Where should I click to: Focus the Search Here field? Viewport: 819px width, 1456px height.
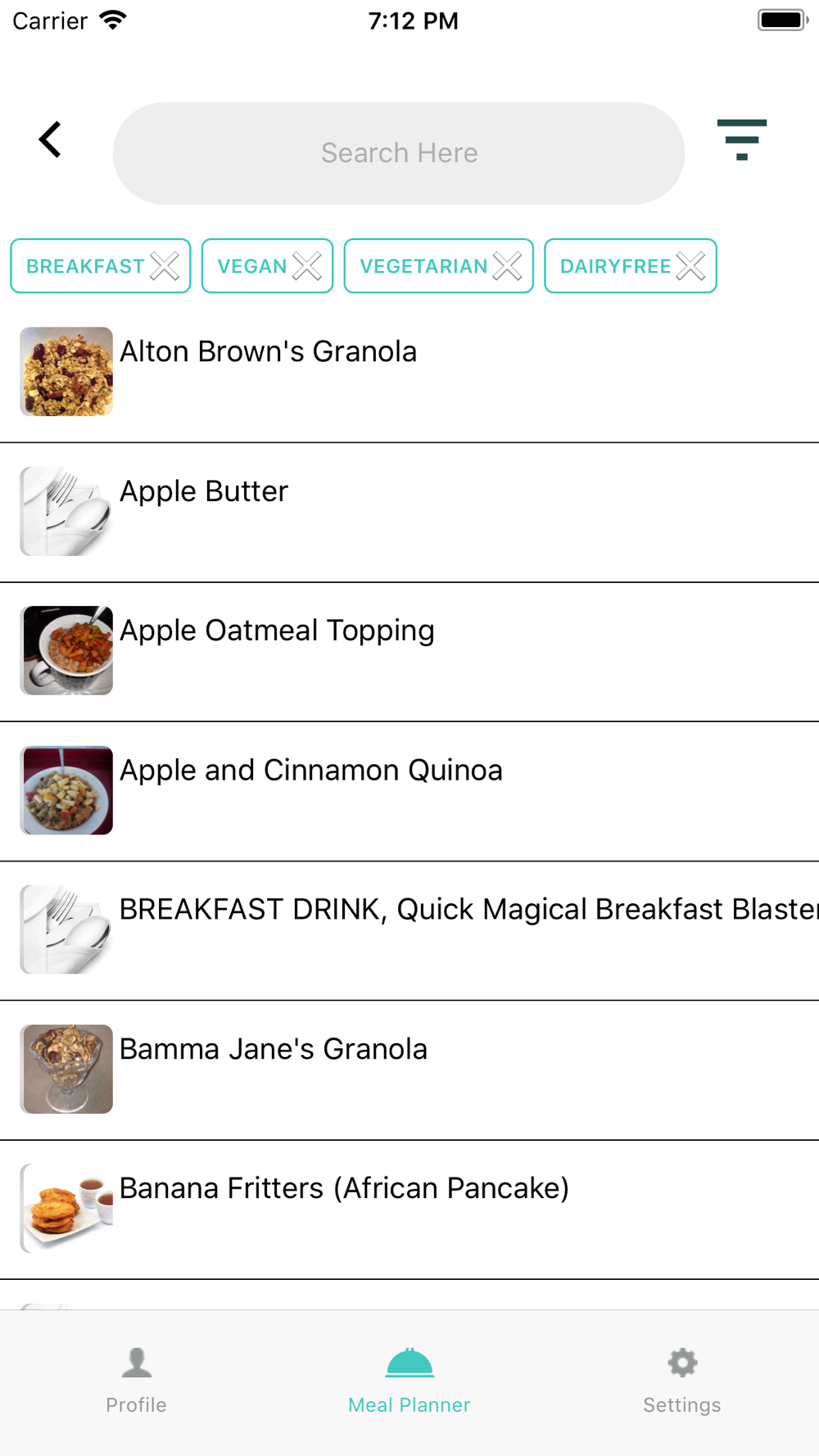coord(399,153)
